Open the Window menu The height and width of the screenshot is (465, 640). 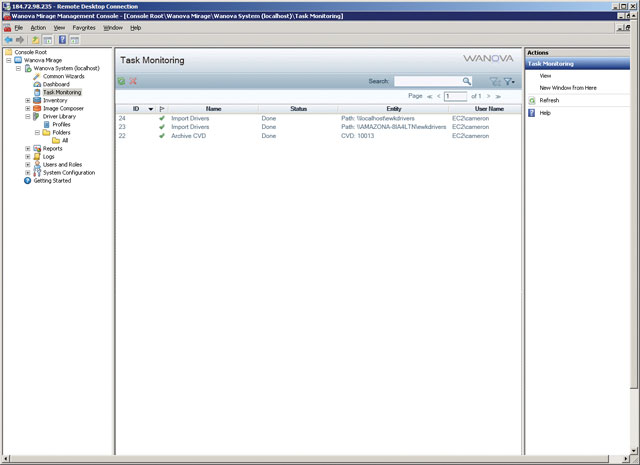113,28
